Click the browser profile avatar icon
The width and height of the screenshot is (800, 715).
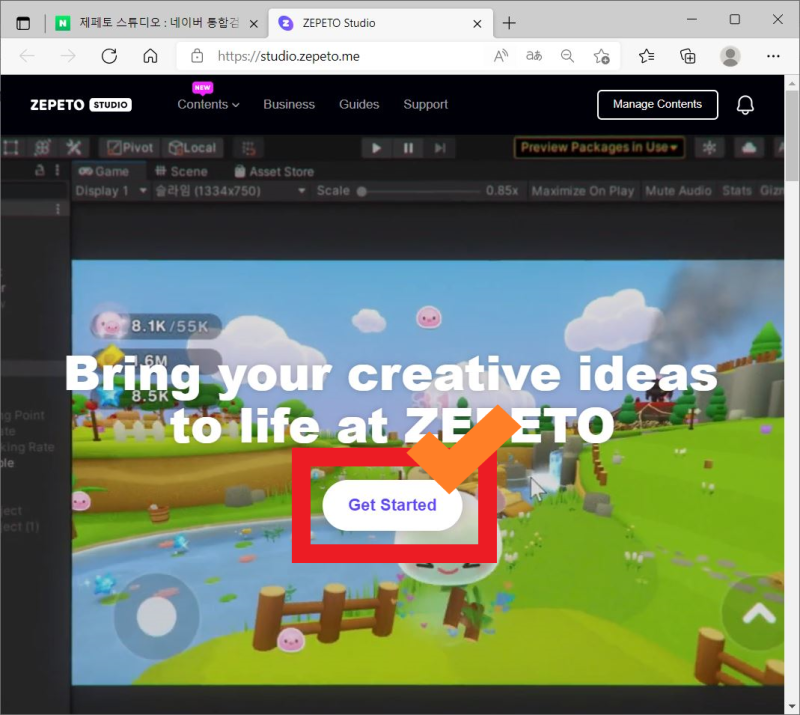point(729,57)
